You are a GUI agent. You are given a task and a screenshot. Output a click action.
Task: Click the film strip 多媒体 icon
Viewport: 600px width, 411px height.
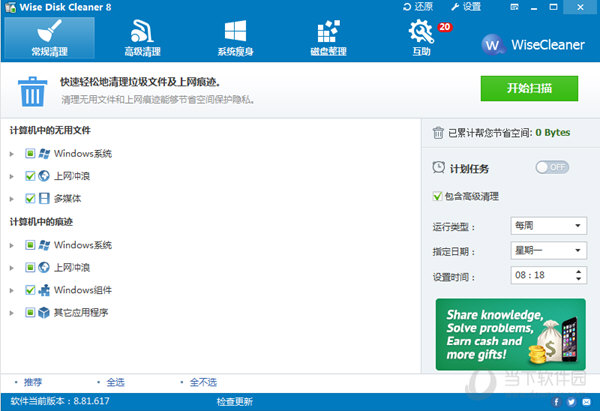point(44,198)
